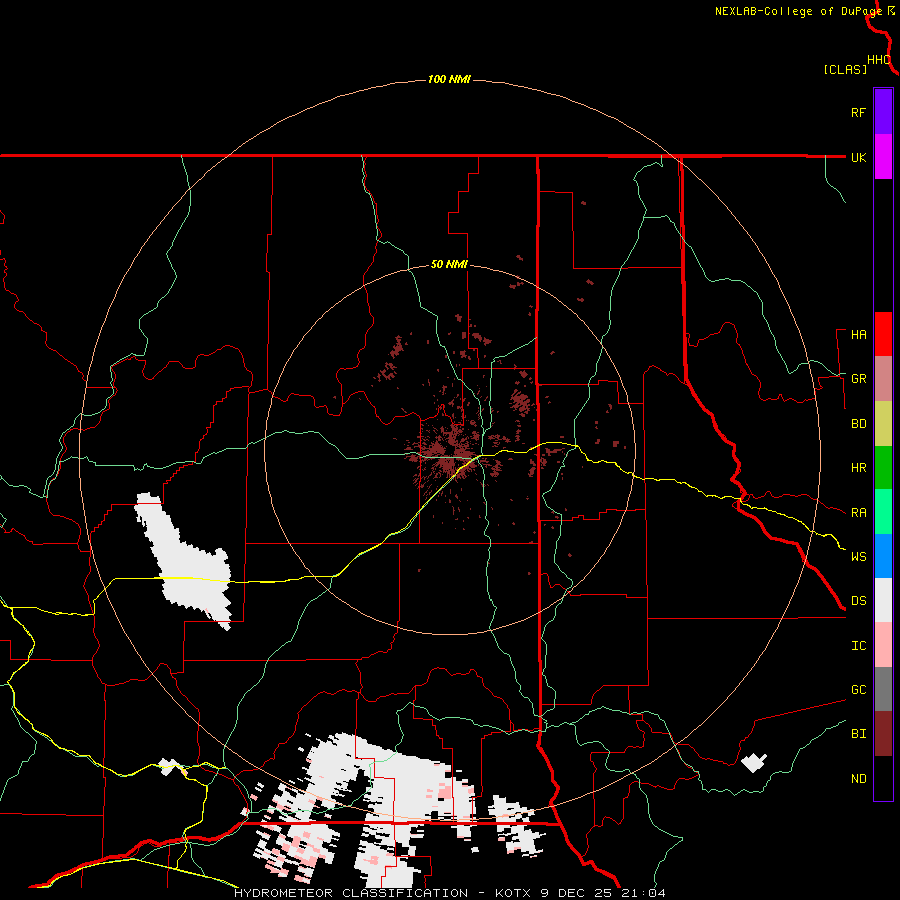Select the GR legend color block
The height and width of the screenshot is (900, 900).
[x=883, y=378]
